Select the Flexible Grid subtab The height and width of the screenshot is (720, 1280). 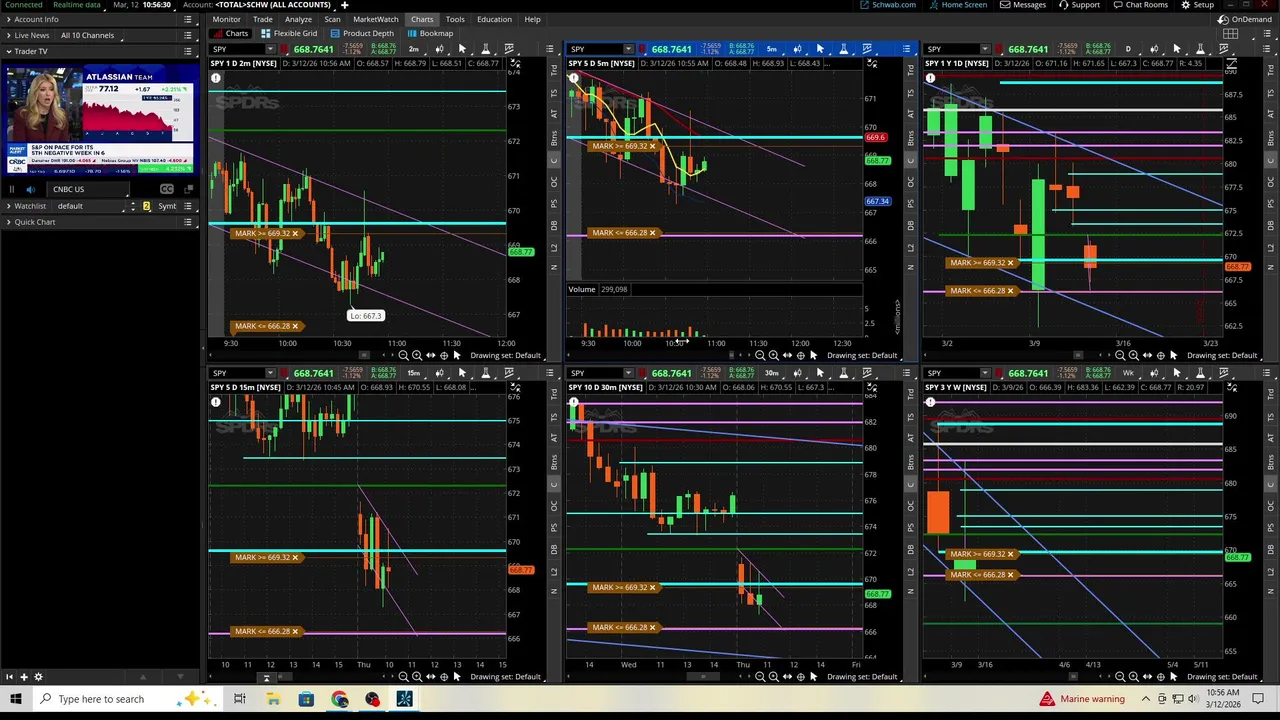click(289, 33)
